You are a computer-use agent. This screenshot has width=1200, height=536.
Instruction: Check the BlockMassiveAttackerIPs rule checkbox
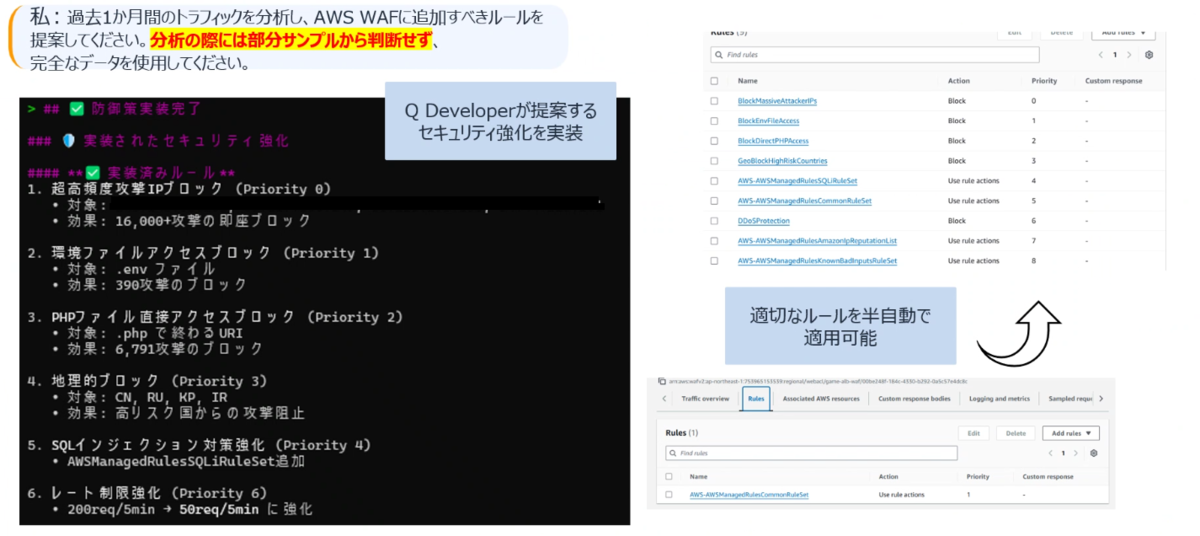pos(714,101)
